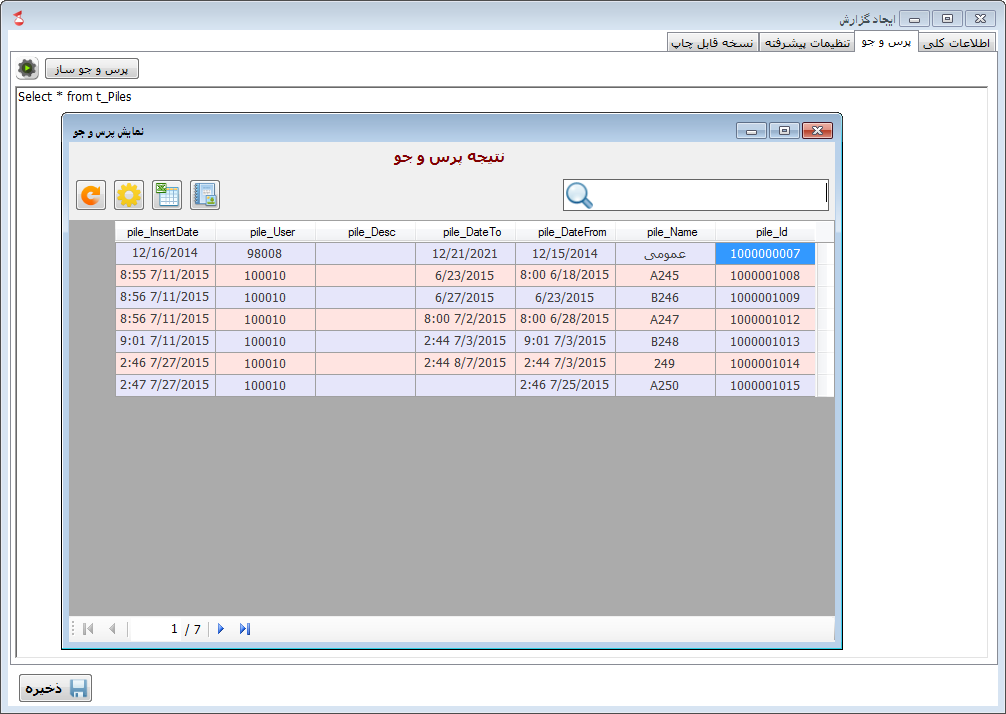Click the 9:01 7/11/2015 InsertDate cell
The image size is (1006, 714).
pos(165,341)
